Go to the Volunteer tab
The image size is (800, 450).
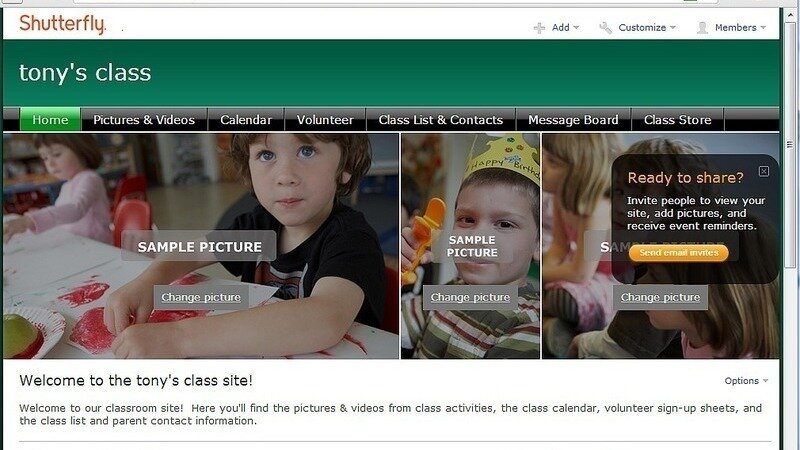point(325,120)
